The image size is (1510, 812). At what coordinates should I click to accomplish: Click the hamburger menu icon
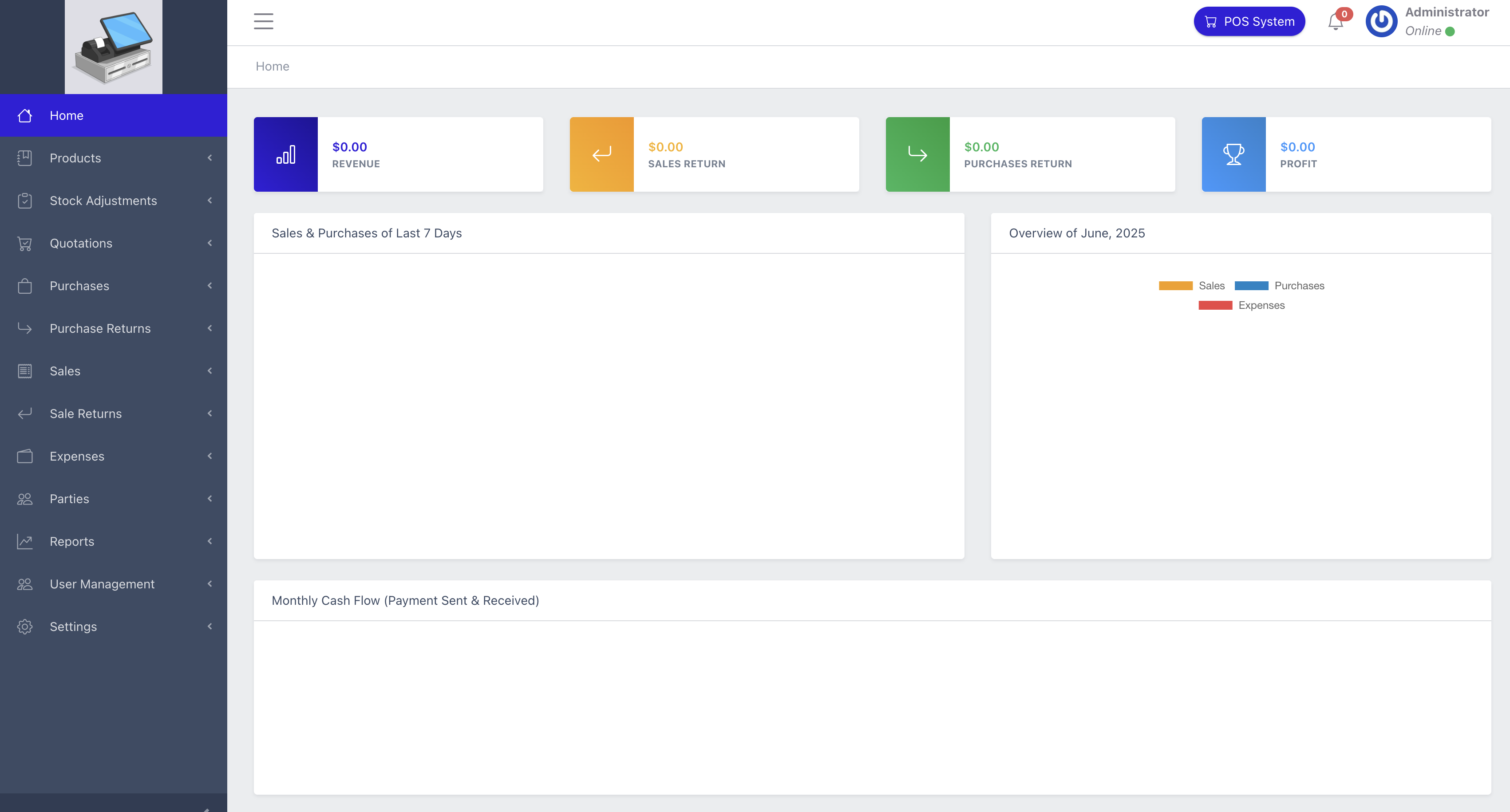coord(263,21)
